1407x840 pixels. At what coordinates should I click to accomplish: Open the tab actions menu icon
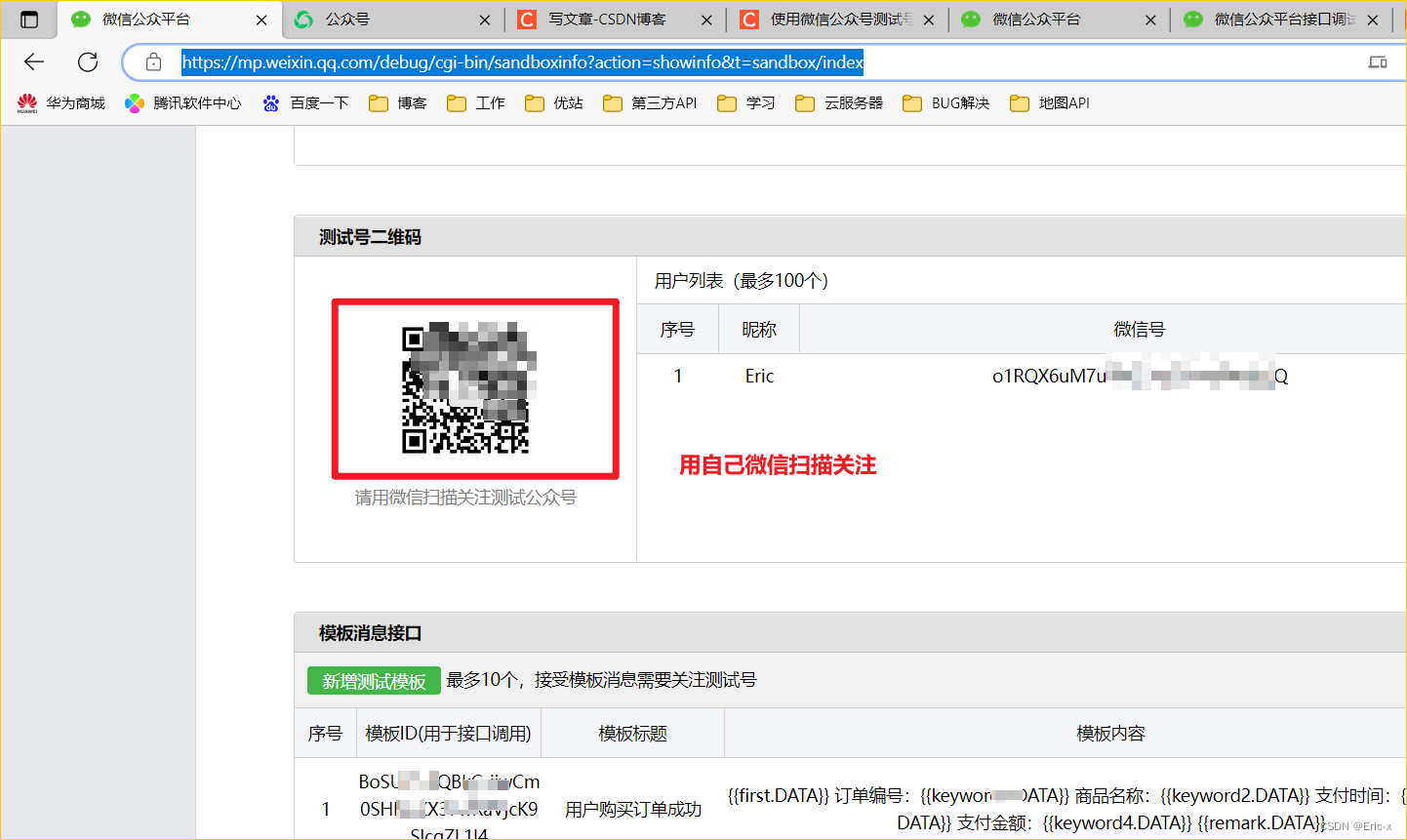pos(29,20)
